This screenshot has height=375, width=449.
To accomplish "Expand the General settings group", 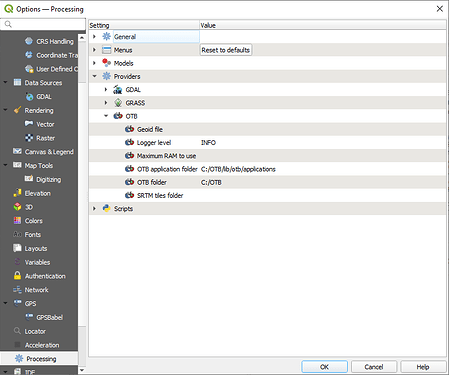I will [x=94, y=37].
